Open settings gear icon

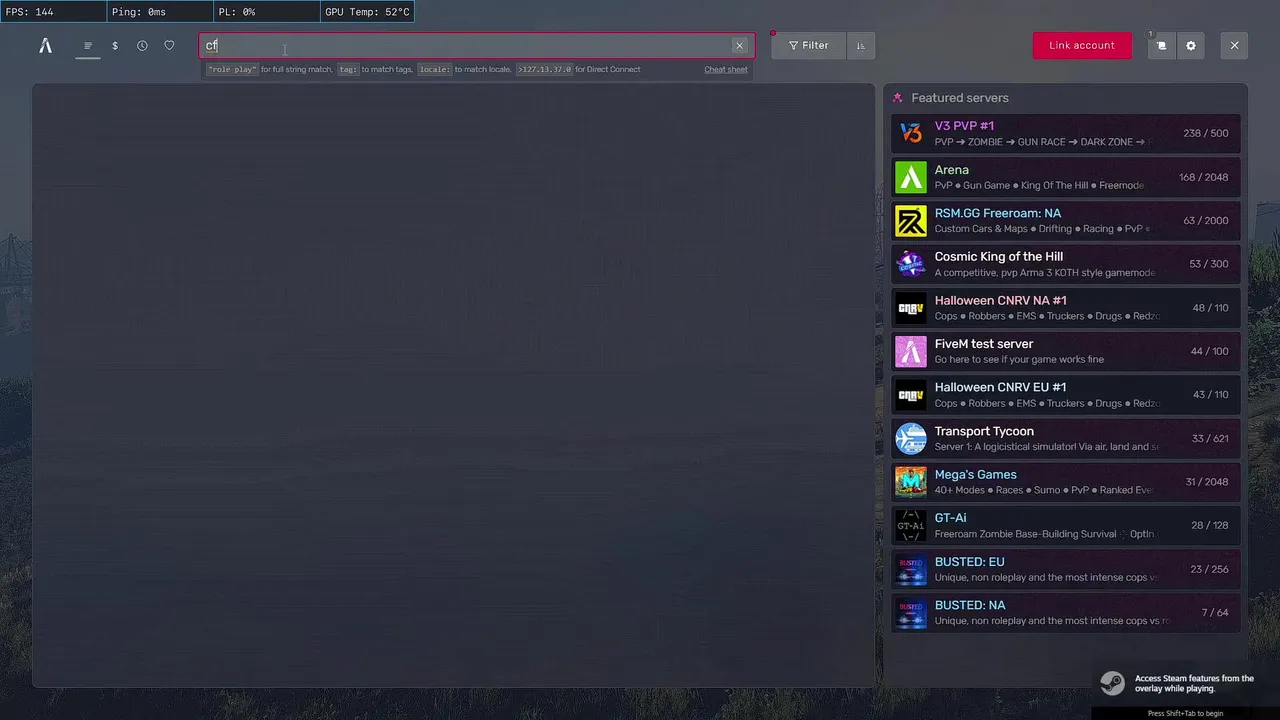(x=1190, y=46)
